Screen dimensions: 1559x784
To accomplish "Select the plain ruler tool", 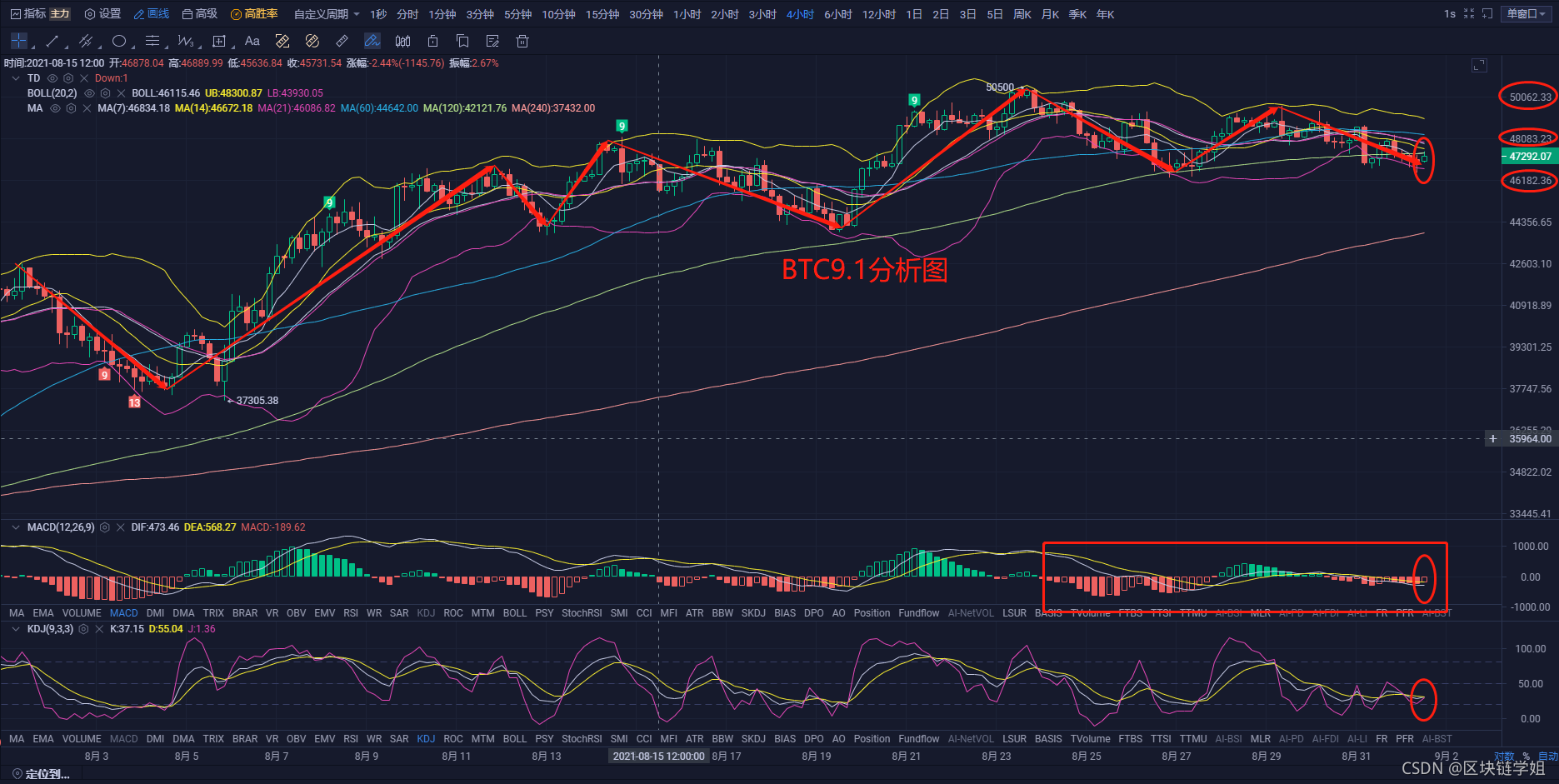I will [x=342, y=41].
